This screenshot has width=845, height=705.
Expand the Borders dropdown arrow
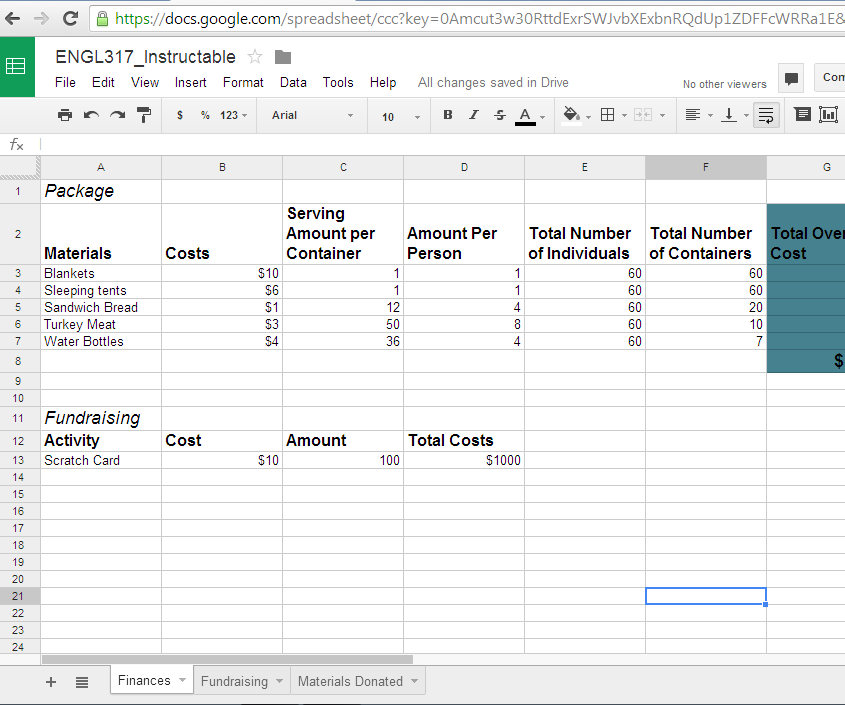(x=625, y=115)
